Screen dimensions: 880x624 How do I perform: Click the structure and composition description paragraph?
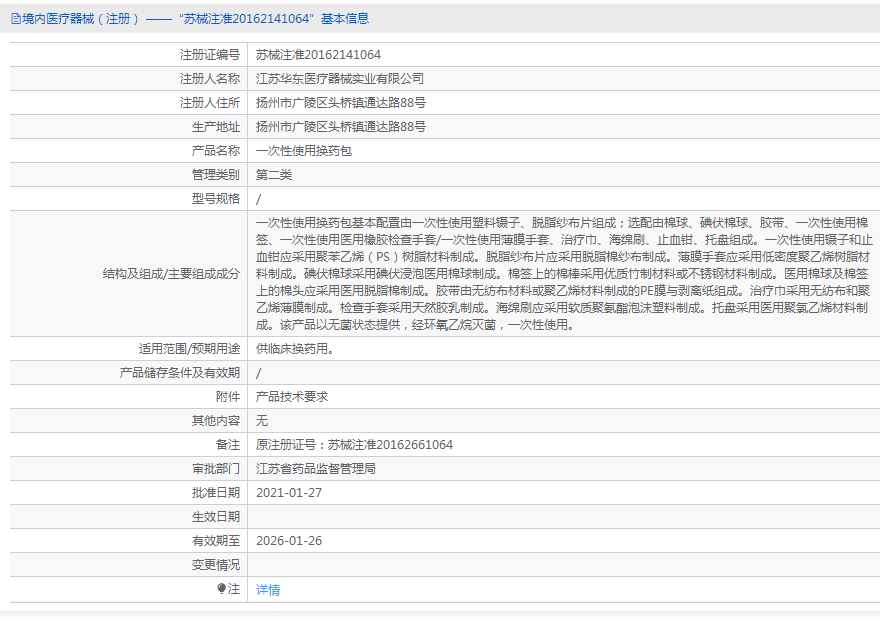click(x=564, y=274)
